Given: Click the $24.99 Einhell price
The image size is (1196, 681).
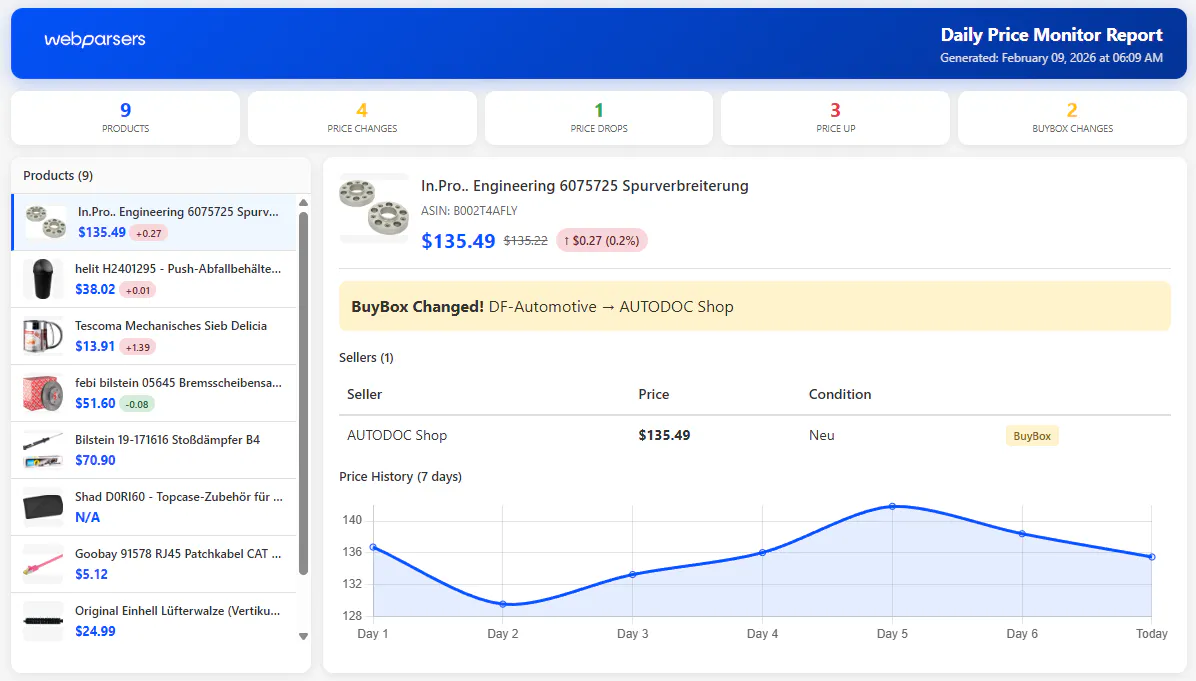Looking at the screenshot, I should [x=95, y=631].
